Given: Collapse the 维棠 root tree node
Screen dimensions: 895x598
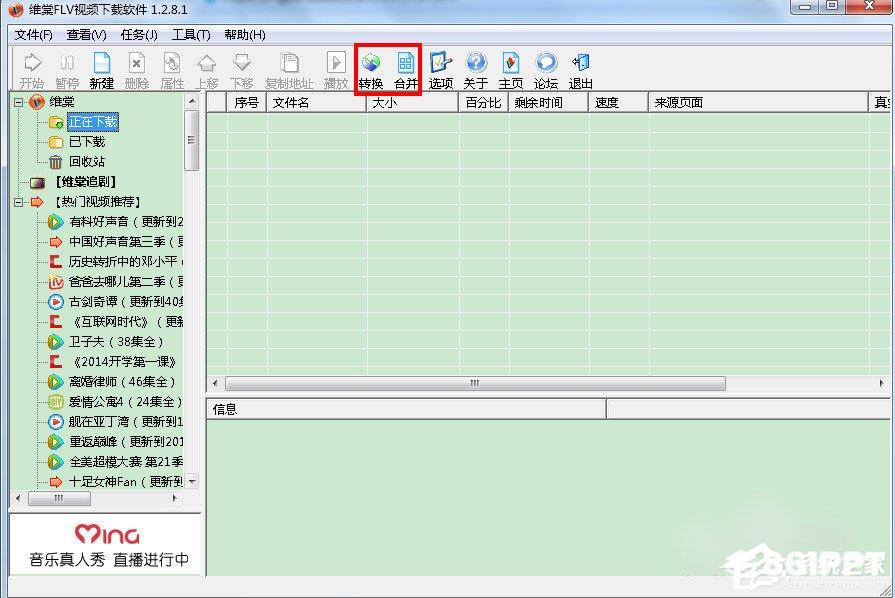Looking at the screenshot, I should [x=19, y=102].
